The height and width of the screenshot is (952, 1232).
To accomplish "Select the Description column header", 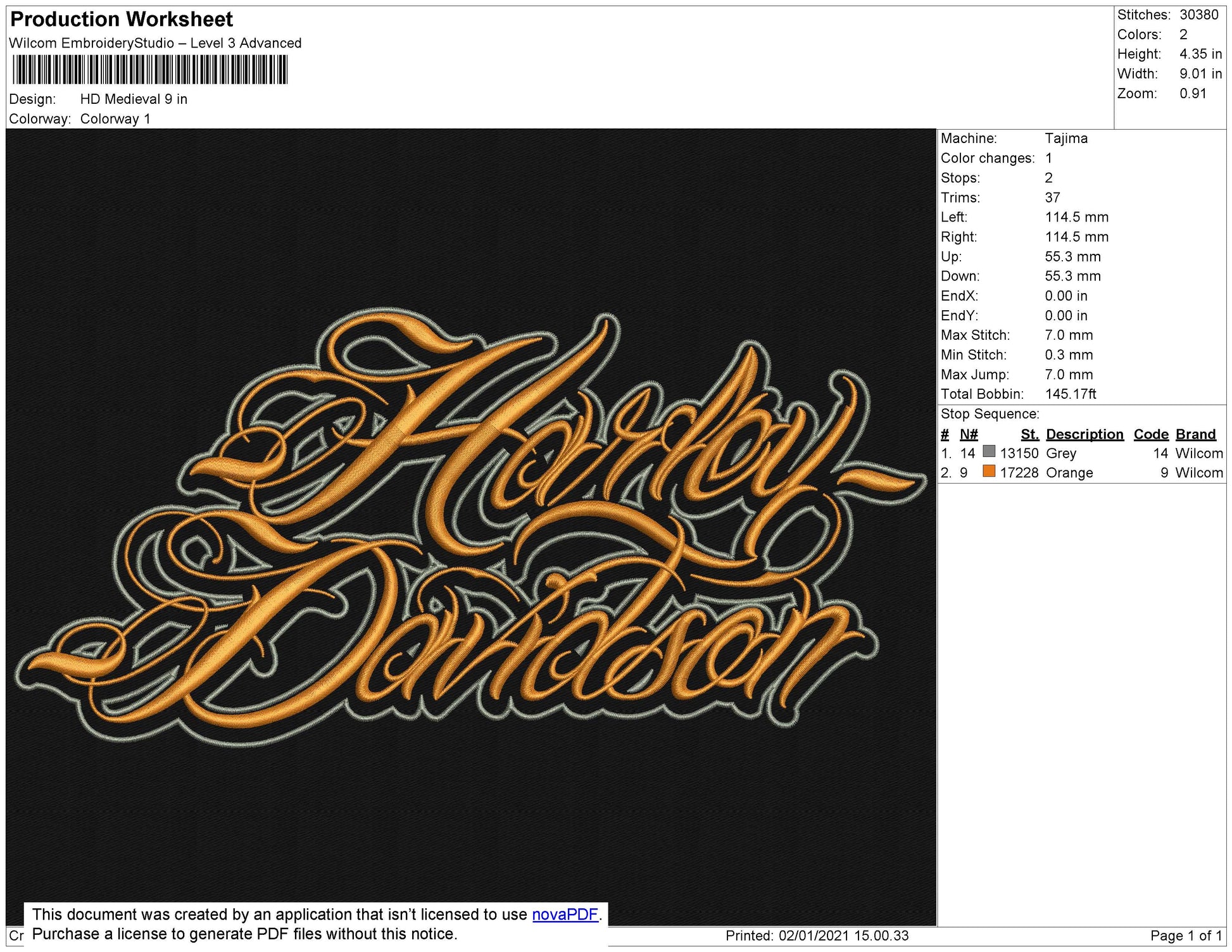I will point(1085,434).
